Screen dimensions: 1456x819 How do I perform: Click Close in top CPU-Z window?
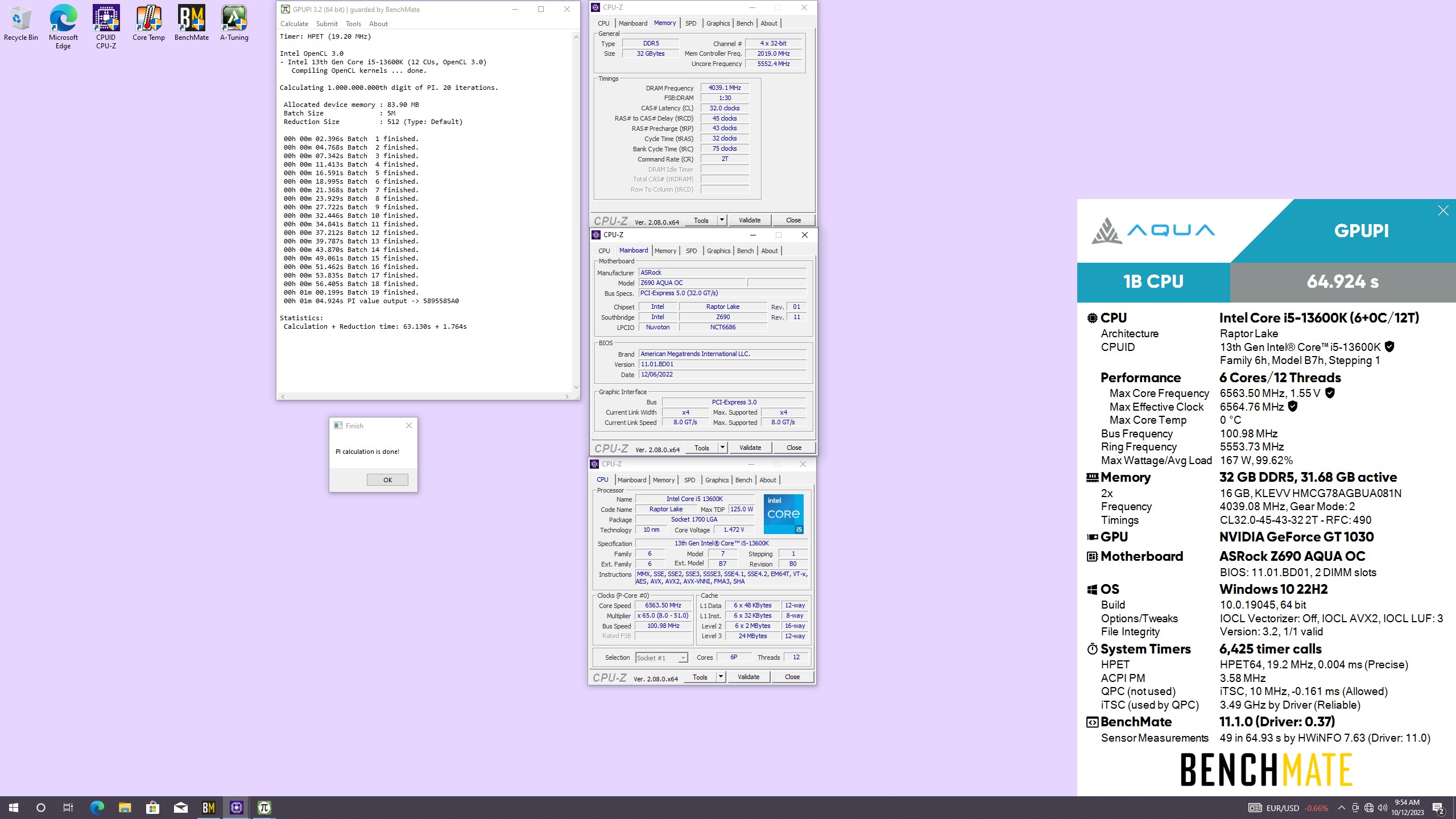click(793, 220)
